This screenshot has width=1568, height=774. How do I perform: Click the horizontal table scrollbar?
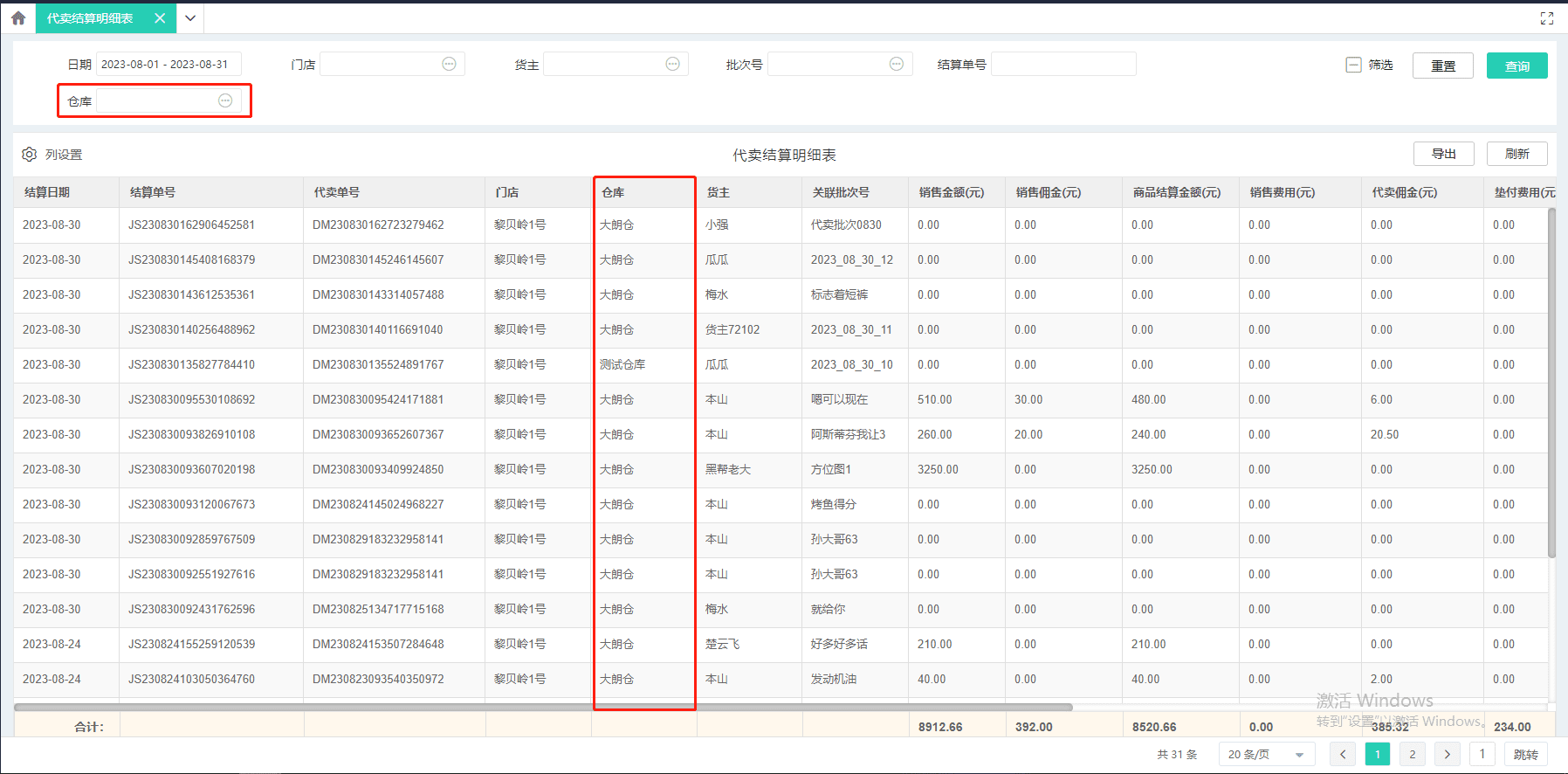pos(543,707)
